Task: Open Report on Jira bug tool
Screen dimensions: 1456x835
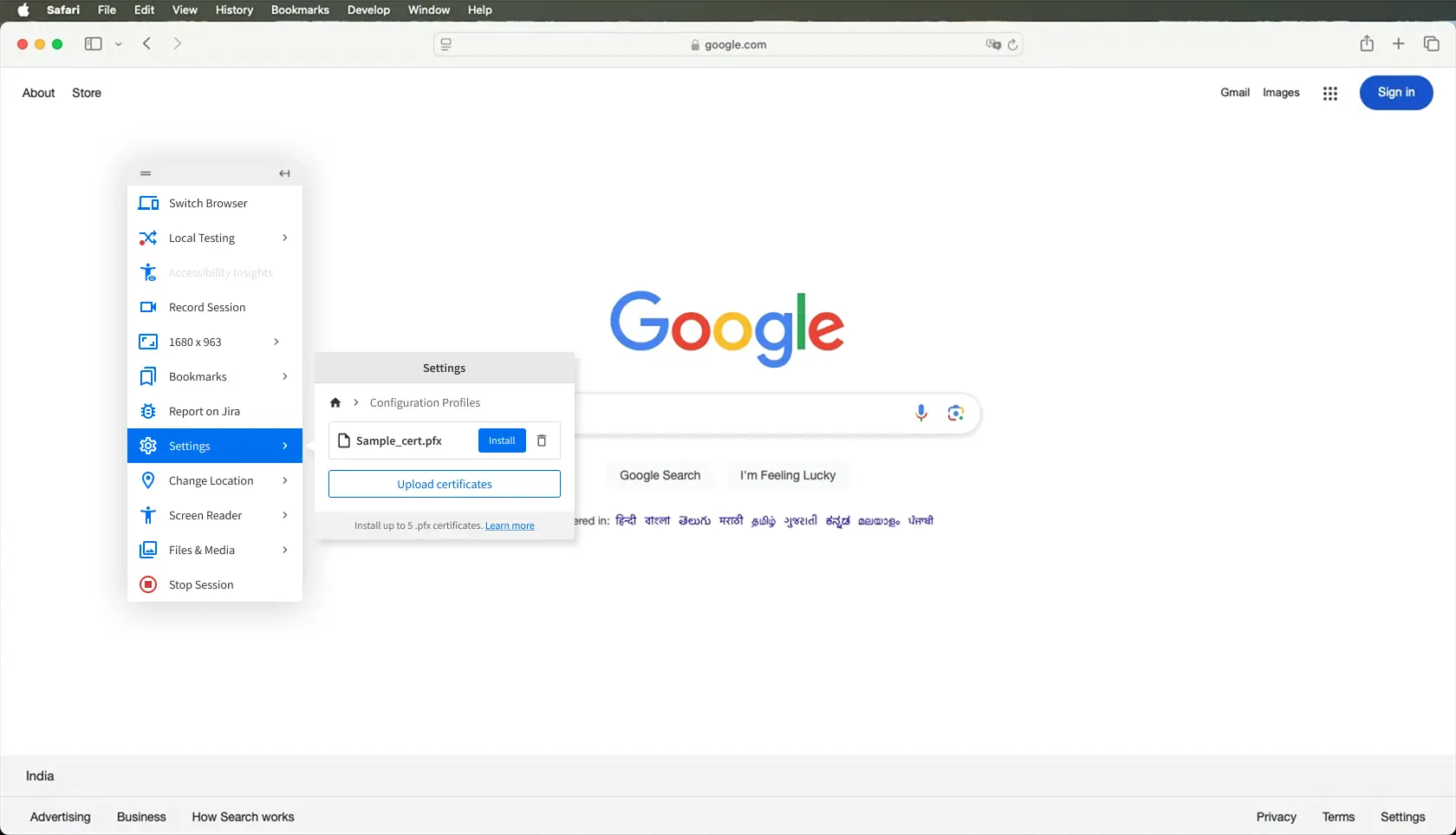Action: click(x=205, y=411)
